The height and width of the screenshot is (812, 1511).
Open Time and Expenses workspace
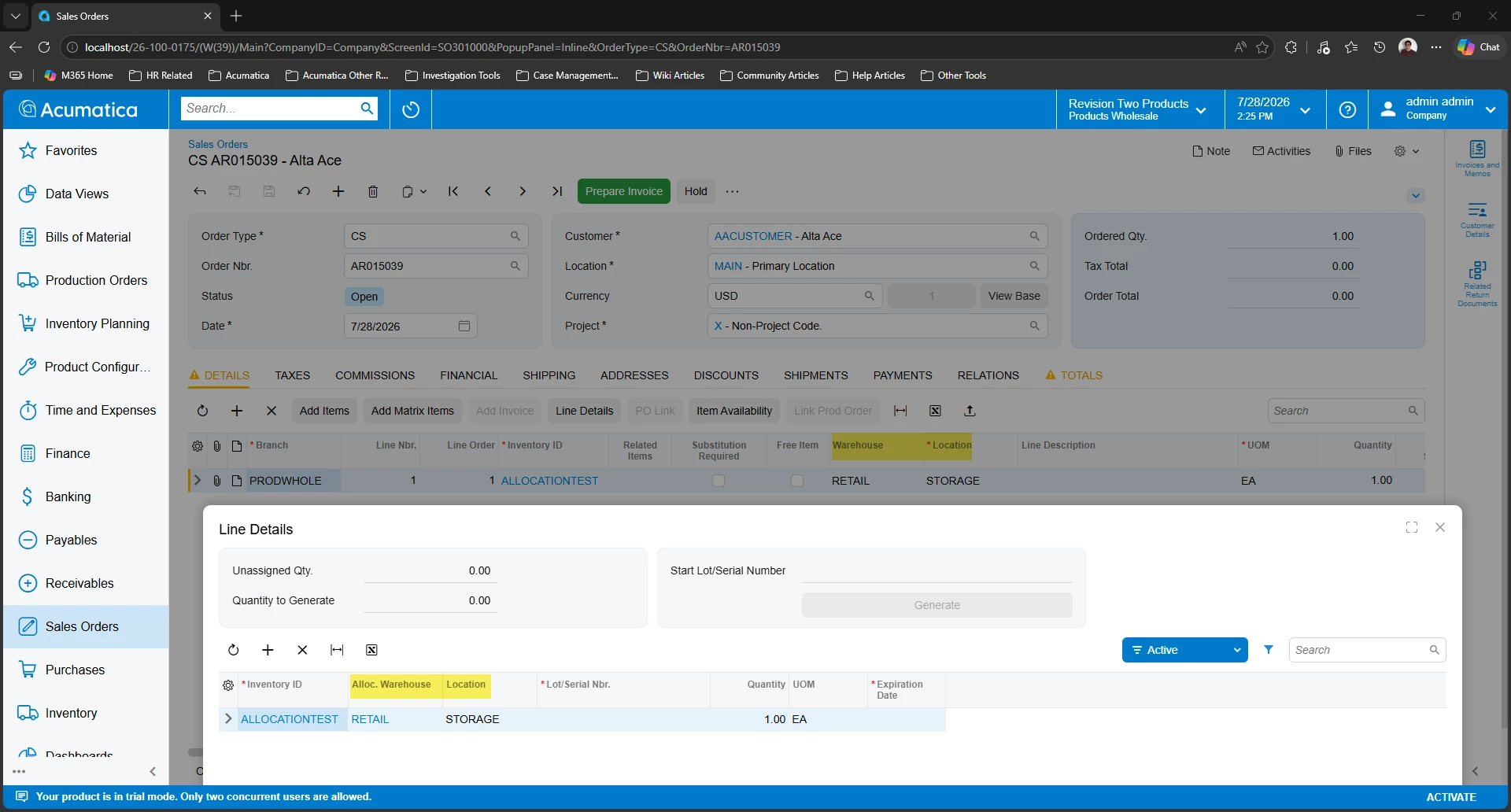coord(87,410)
